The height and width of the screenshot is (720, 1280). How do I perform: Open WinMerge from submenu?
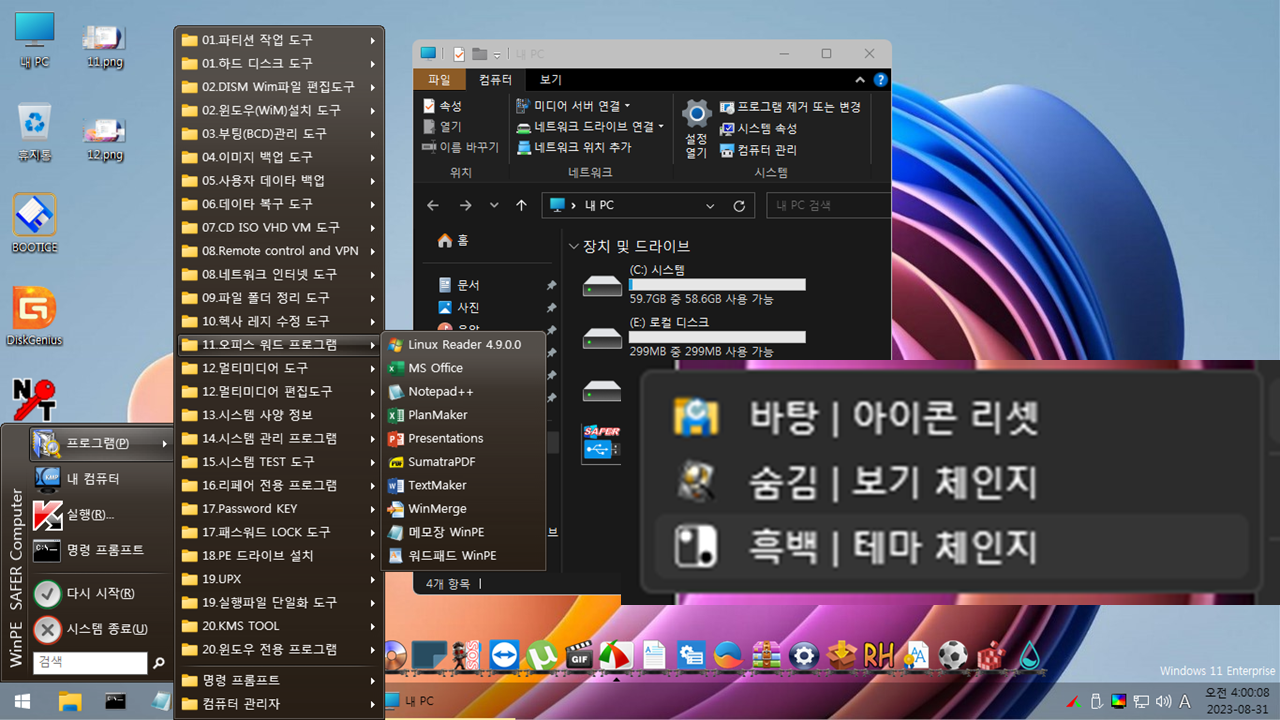tap(464, 509)
